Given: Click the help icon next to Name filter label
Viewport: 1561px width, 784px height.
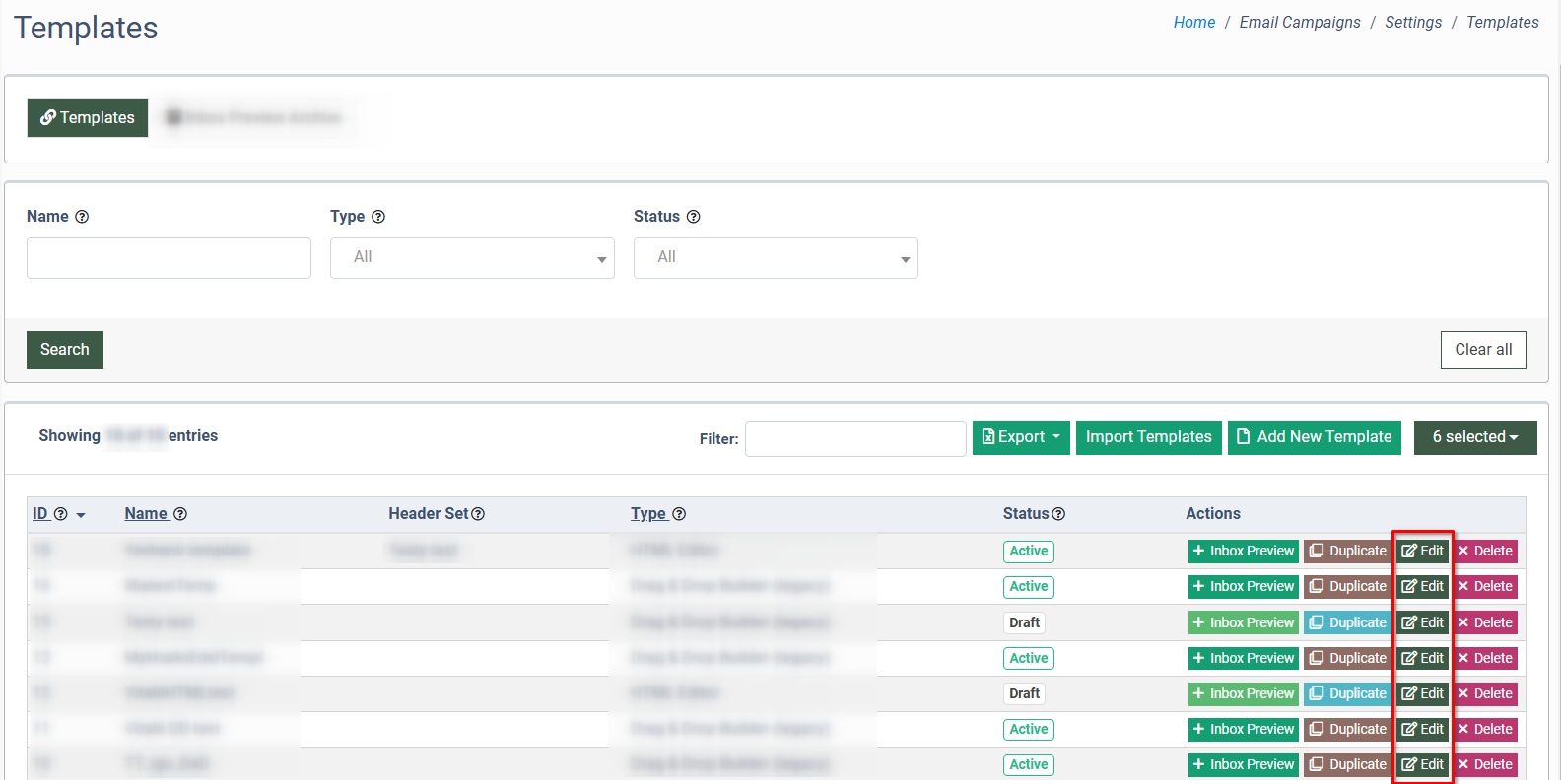Looking at the screenshot, I should click(x=82, y=217).
